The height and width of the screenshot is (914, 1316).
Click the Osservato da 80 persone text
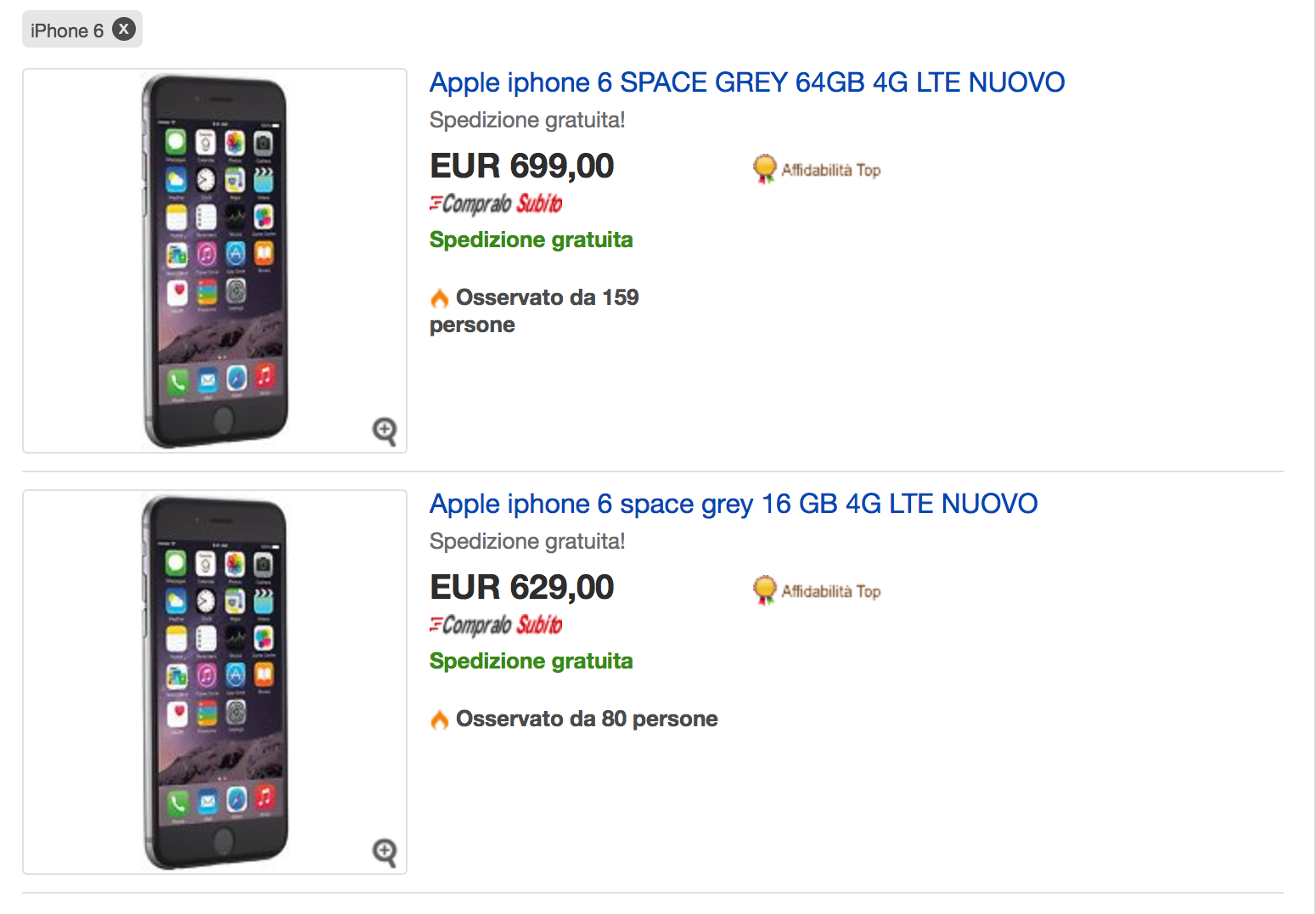pos(587,719)
